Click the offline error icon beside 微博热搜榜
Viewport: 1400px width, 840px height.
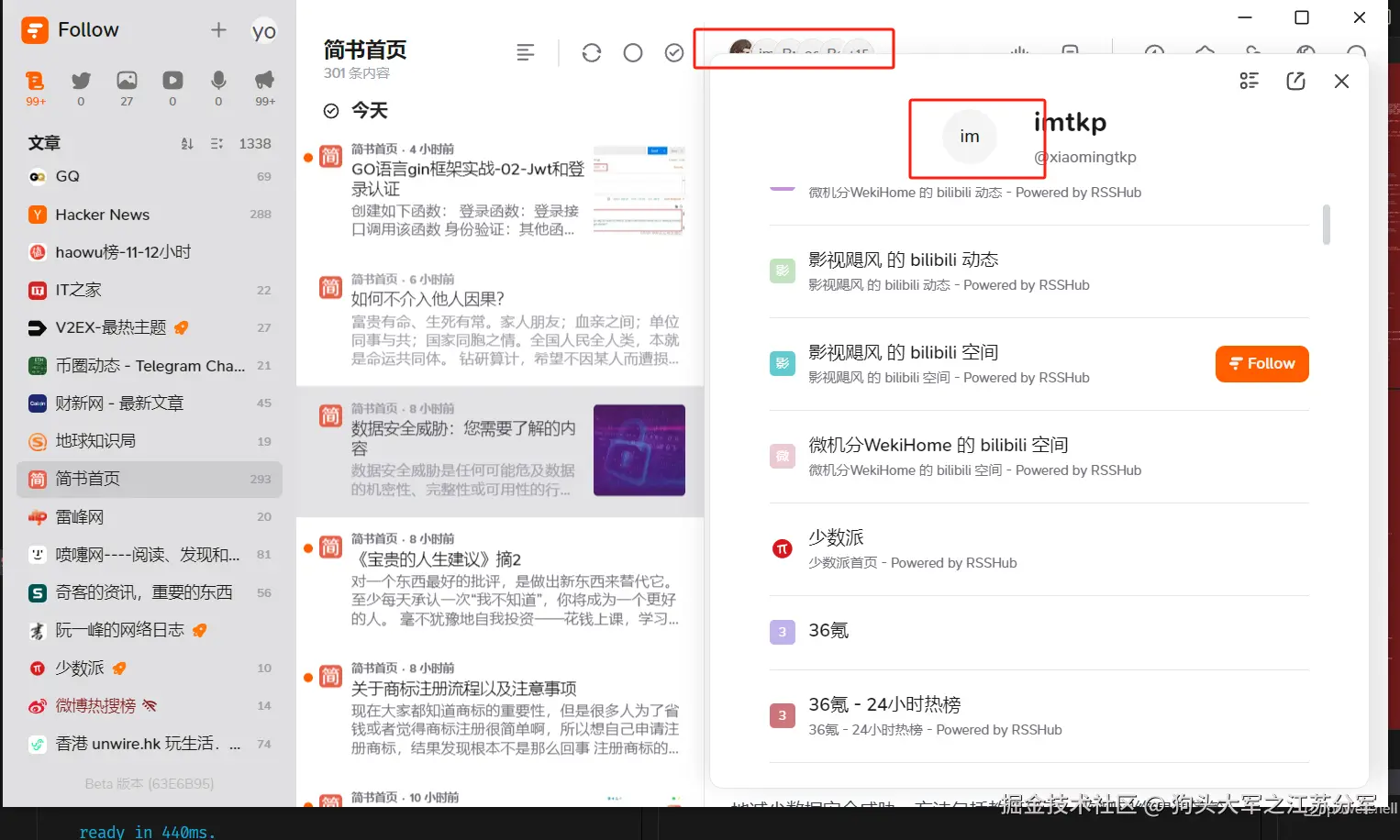click(150, 705)
